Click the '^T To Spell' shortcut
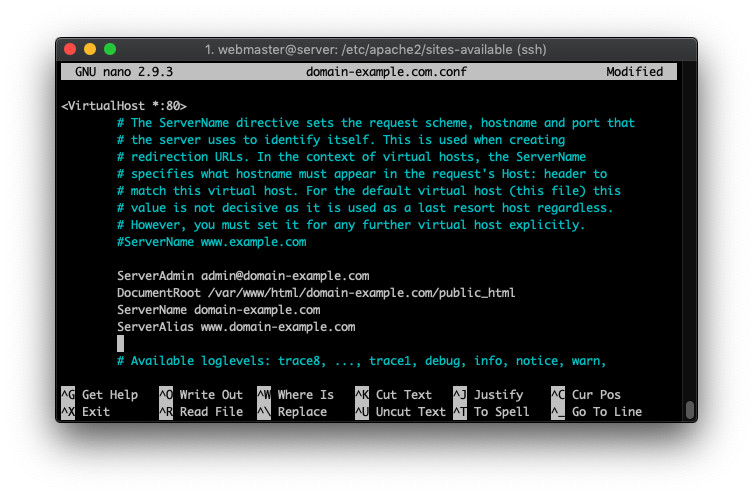Image resolution: width=753 pixels, height=496 pixels. click(491, 411)
